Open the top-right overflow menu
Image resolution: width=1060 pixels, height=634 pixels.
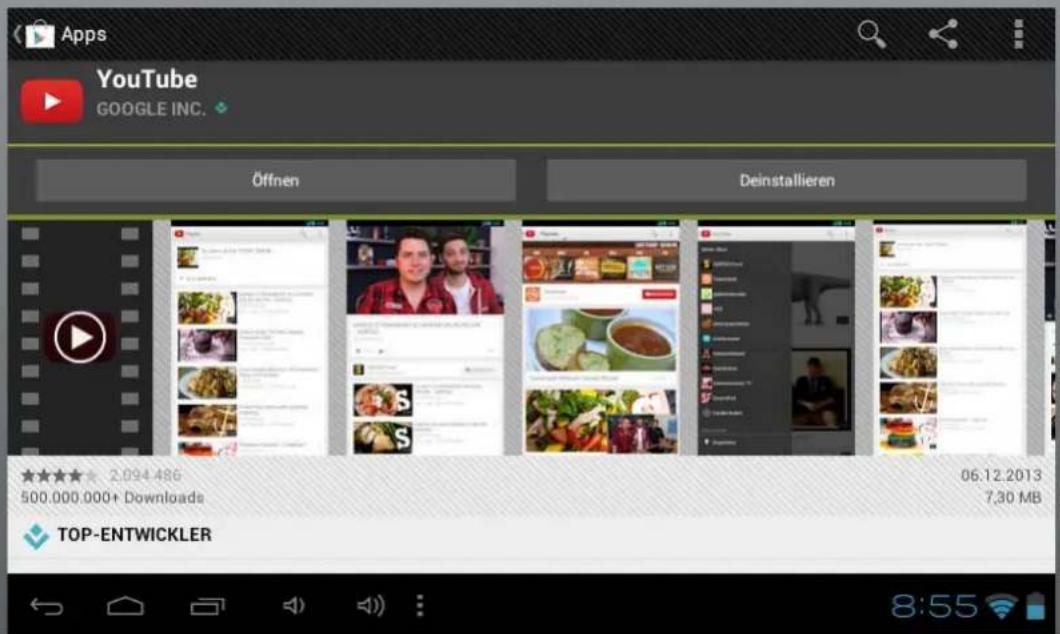1018,34
